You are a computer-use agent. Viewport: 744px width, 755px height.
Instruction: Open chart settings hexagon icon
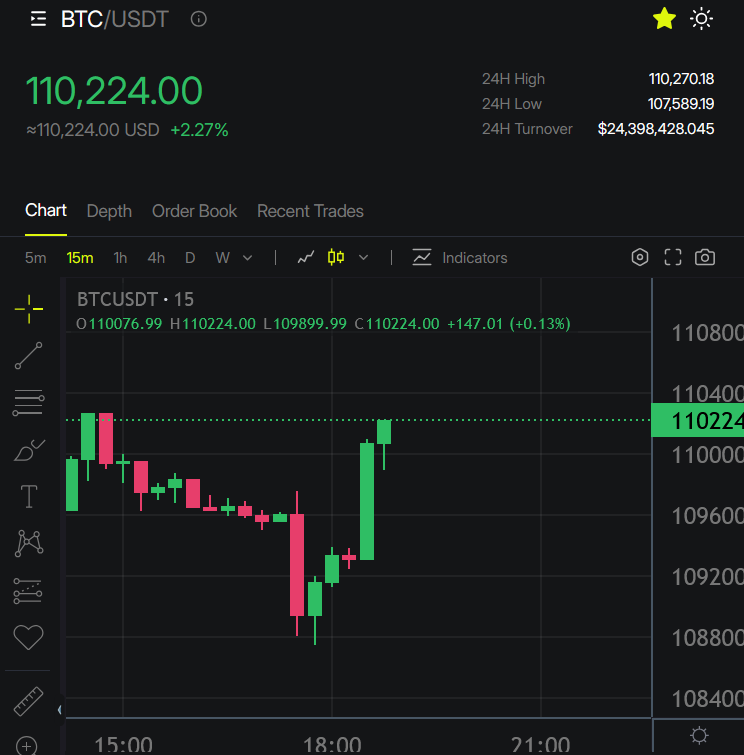[x=640, y=257]
